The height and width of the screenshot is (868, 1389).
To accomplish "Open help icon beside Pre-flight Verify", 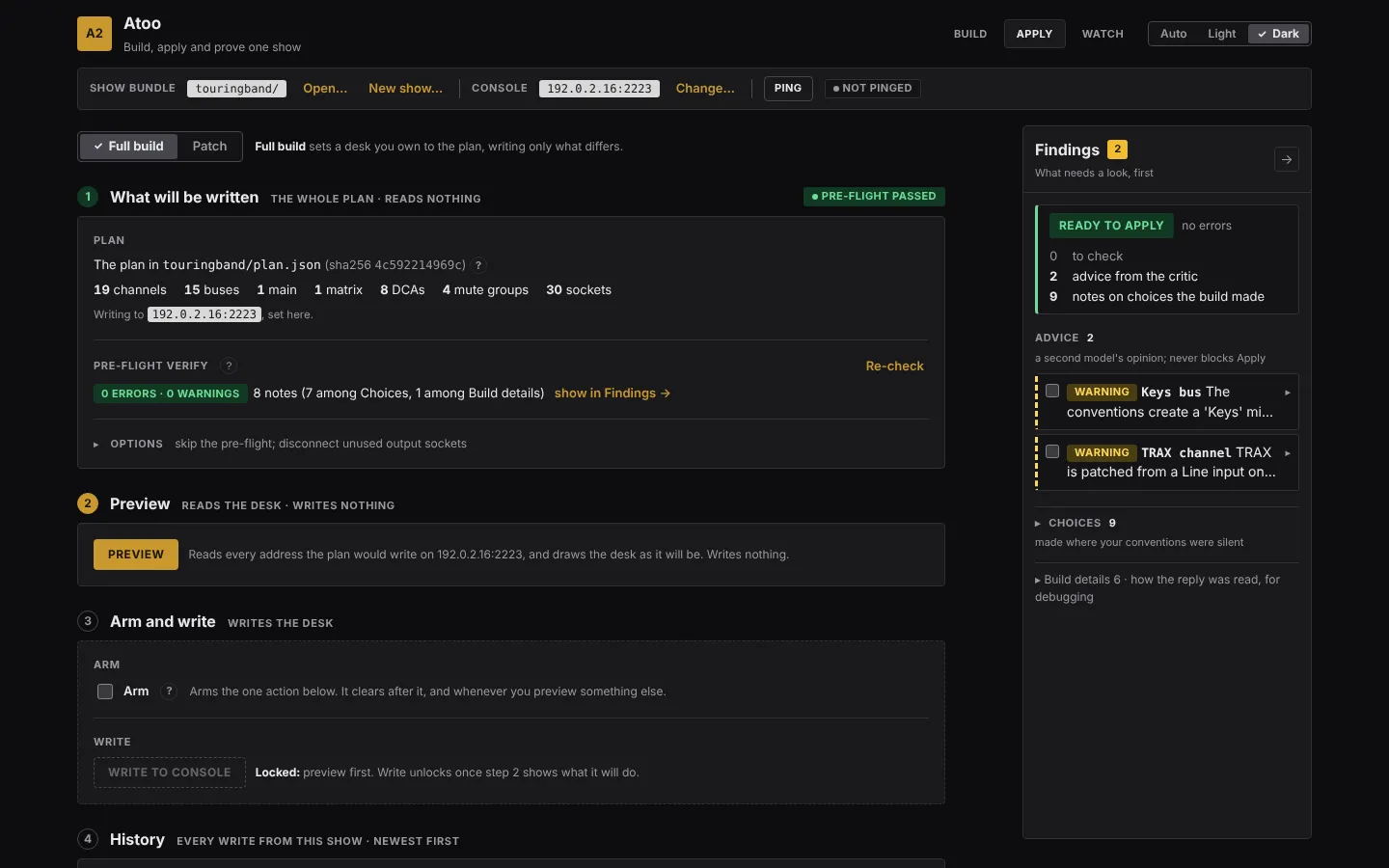I will click(229, 366).
